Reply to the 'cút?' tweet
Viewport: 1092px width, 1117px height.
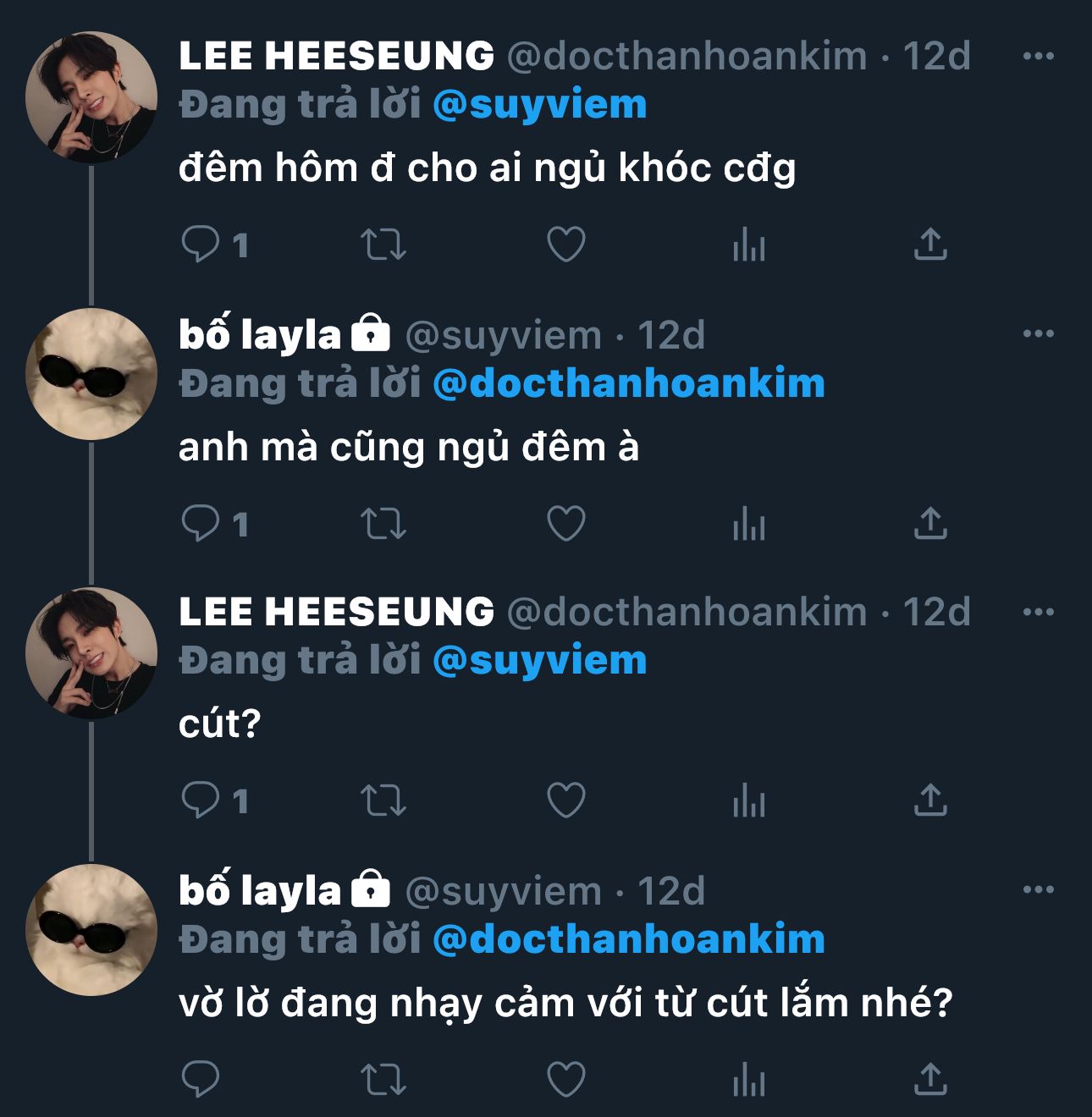click(x=201, y=800)
